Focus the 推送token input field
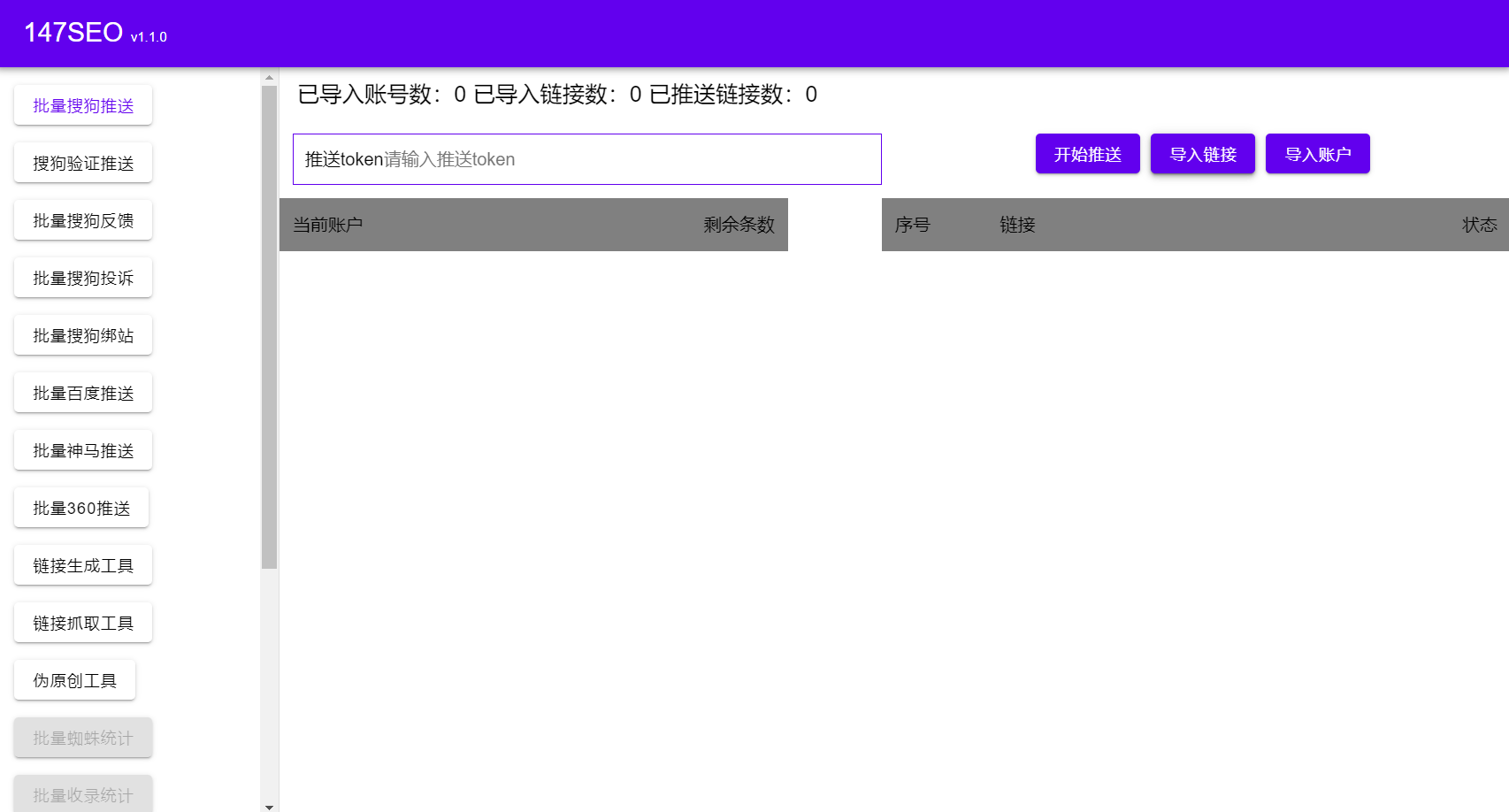This screenshot has width=1509, height=812. point(587,159)
